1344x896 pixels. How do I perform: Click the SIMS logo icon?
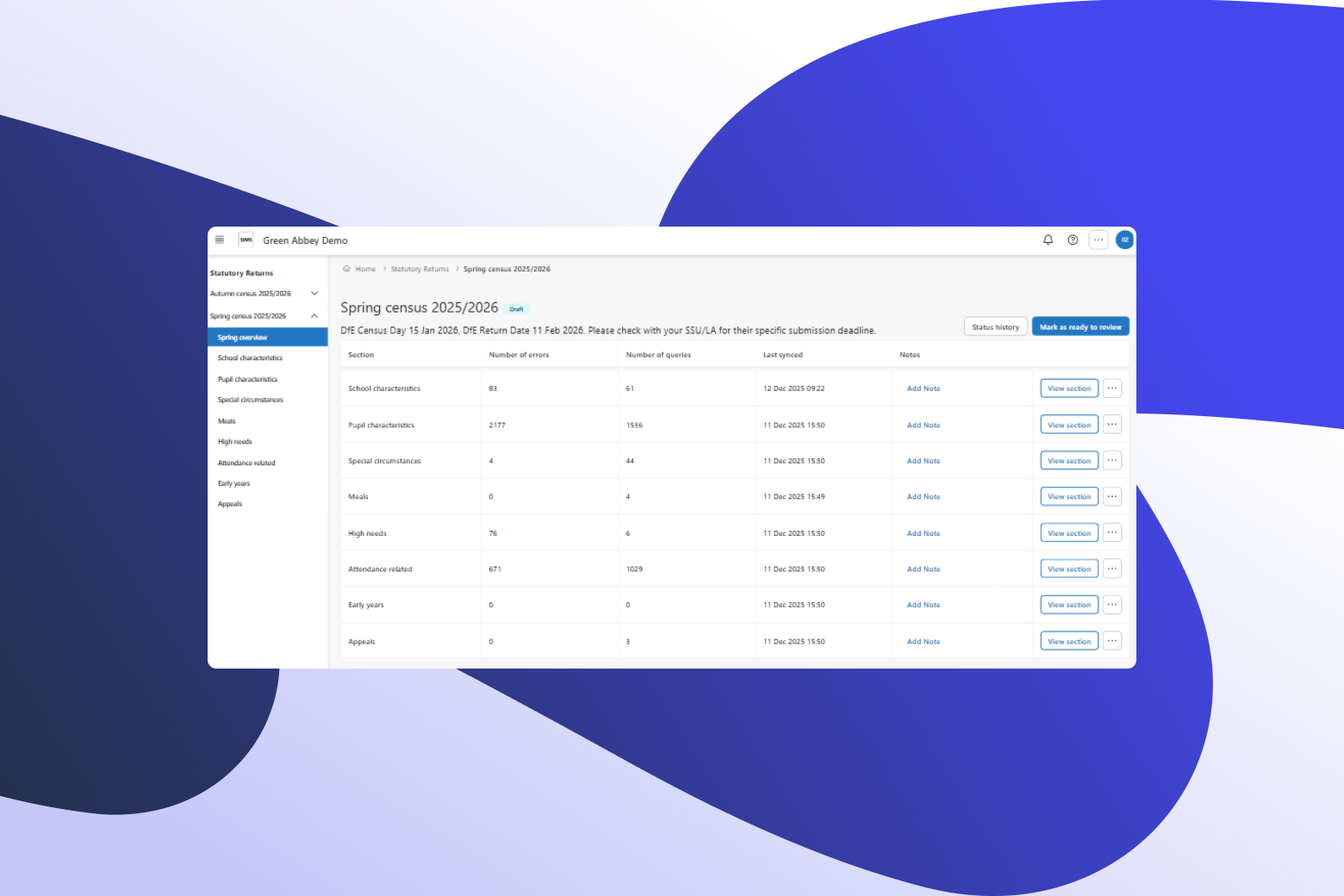click(246, 240)
